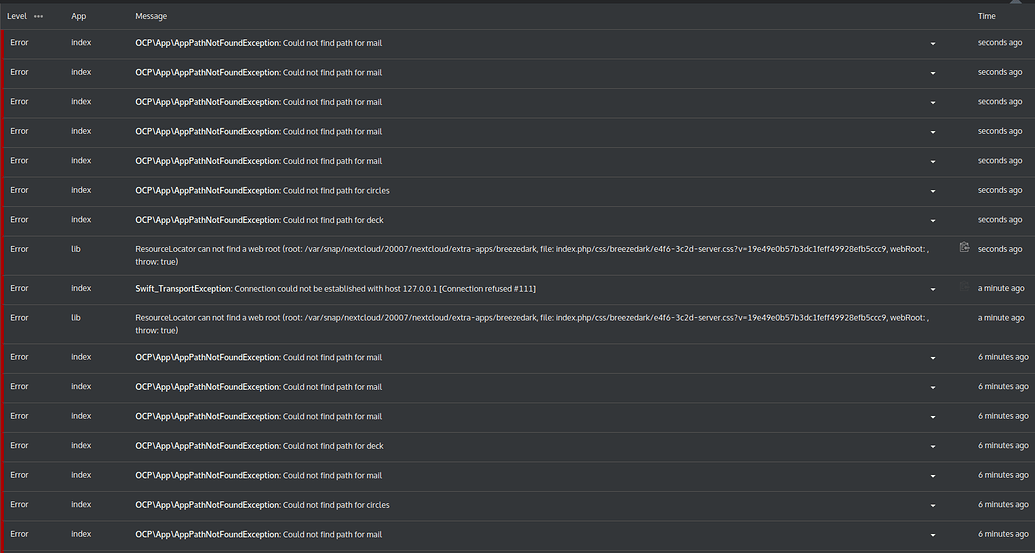This screenshot has width=1035, height=553.
Task: Click the Level column header
Action: tap(16, 17)
